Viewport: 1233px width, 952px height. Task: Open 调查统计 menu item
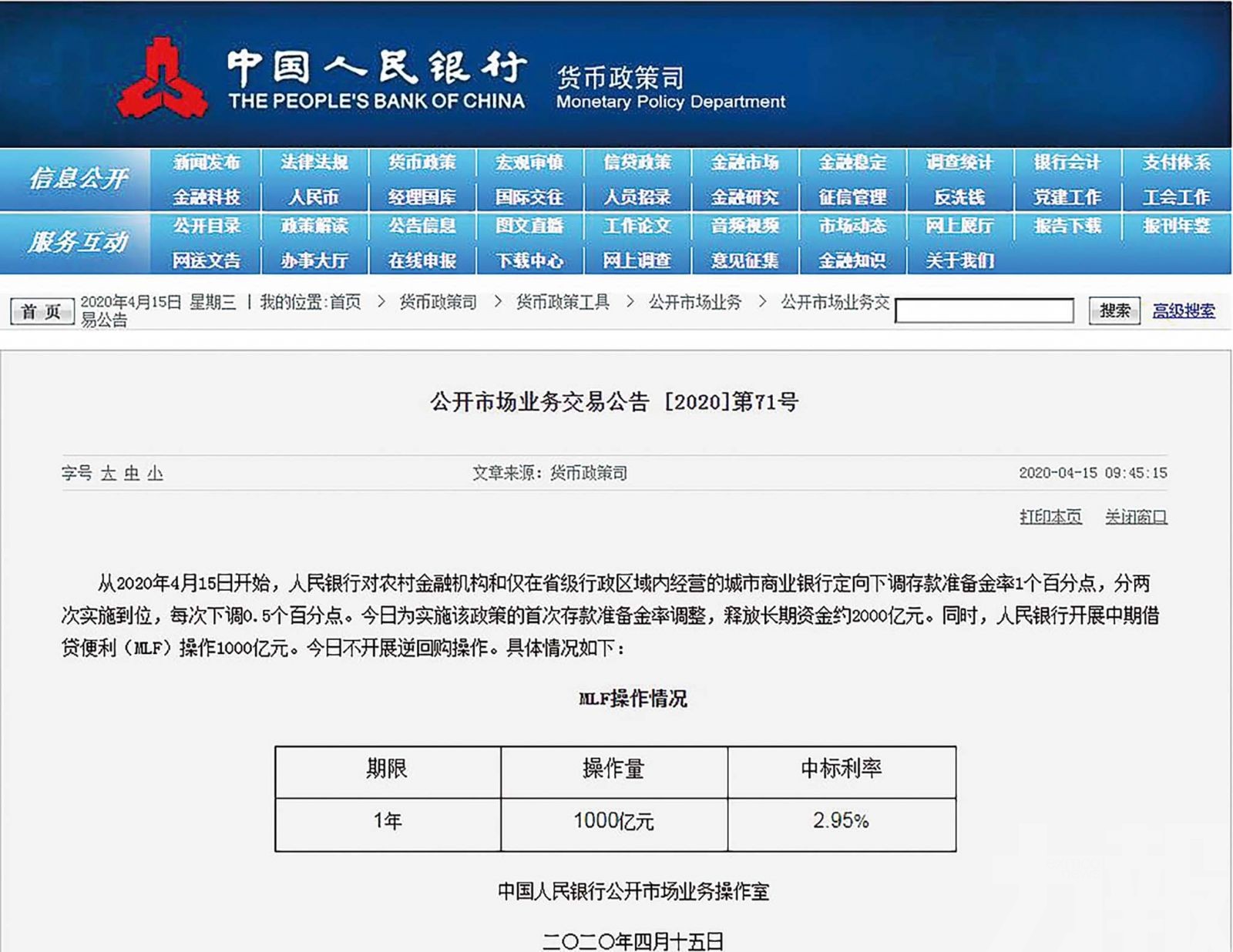[959, 163]
